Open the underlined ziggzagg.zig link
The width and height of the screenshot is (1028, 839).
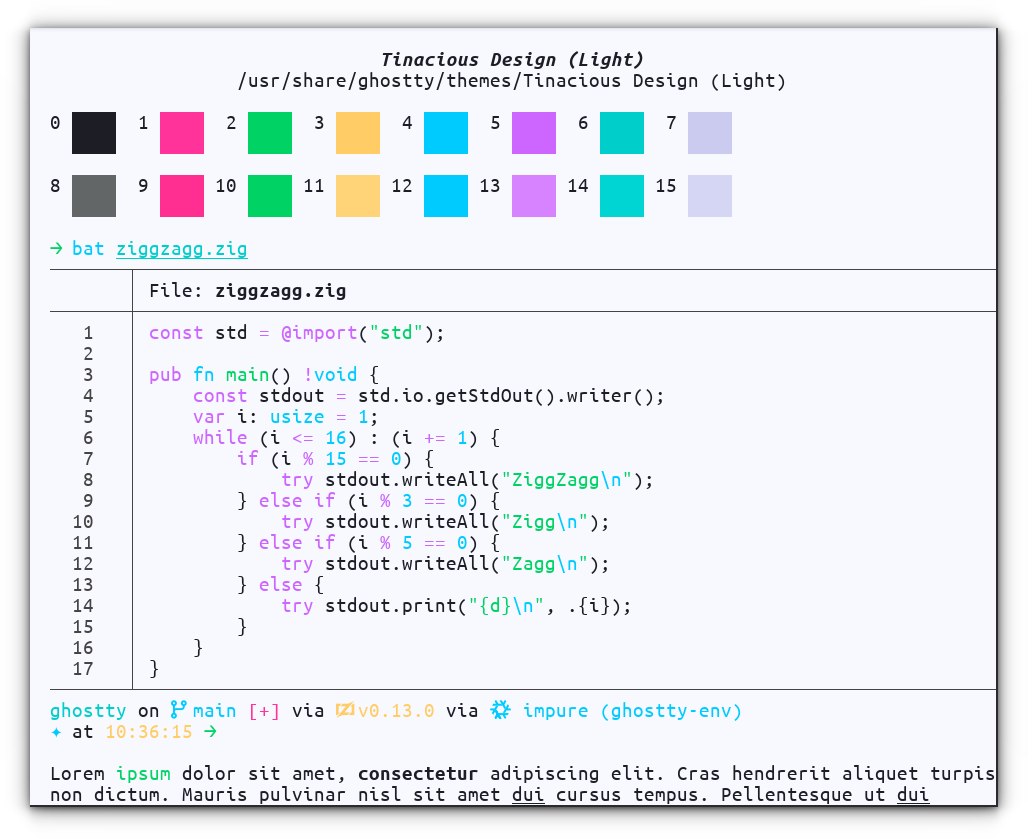pos(181,248)
